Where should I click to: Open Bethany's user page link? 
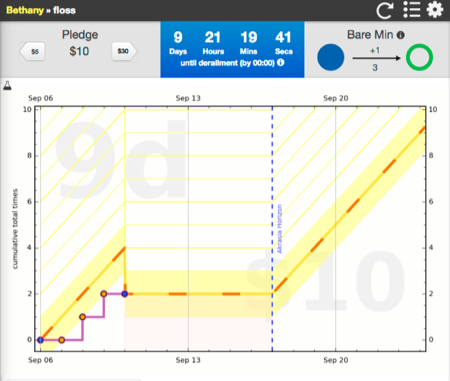pos(25,10)
